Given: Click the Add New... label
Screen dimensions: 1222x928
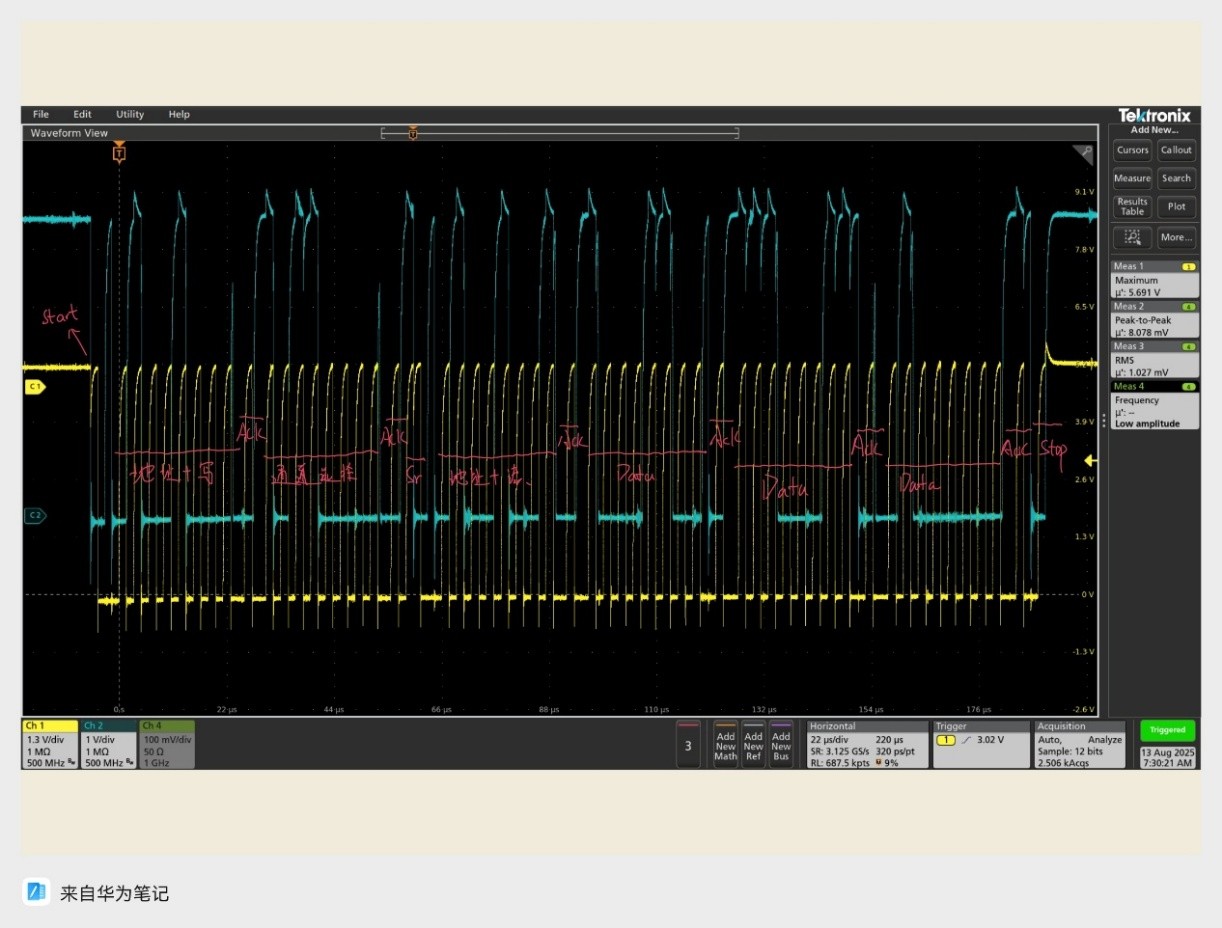Looking at the screenshot, I should (x=1154, y=129).
